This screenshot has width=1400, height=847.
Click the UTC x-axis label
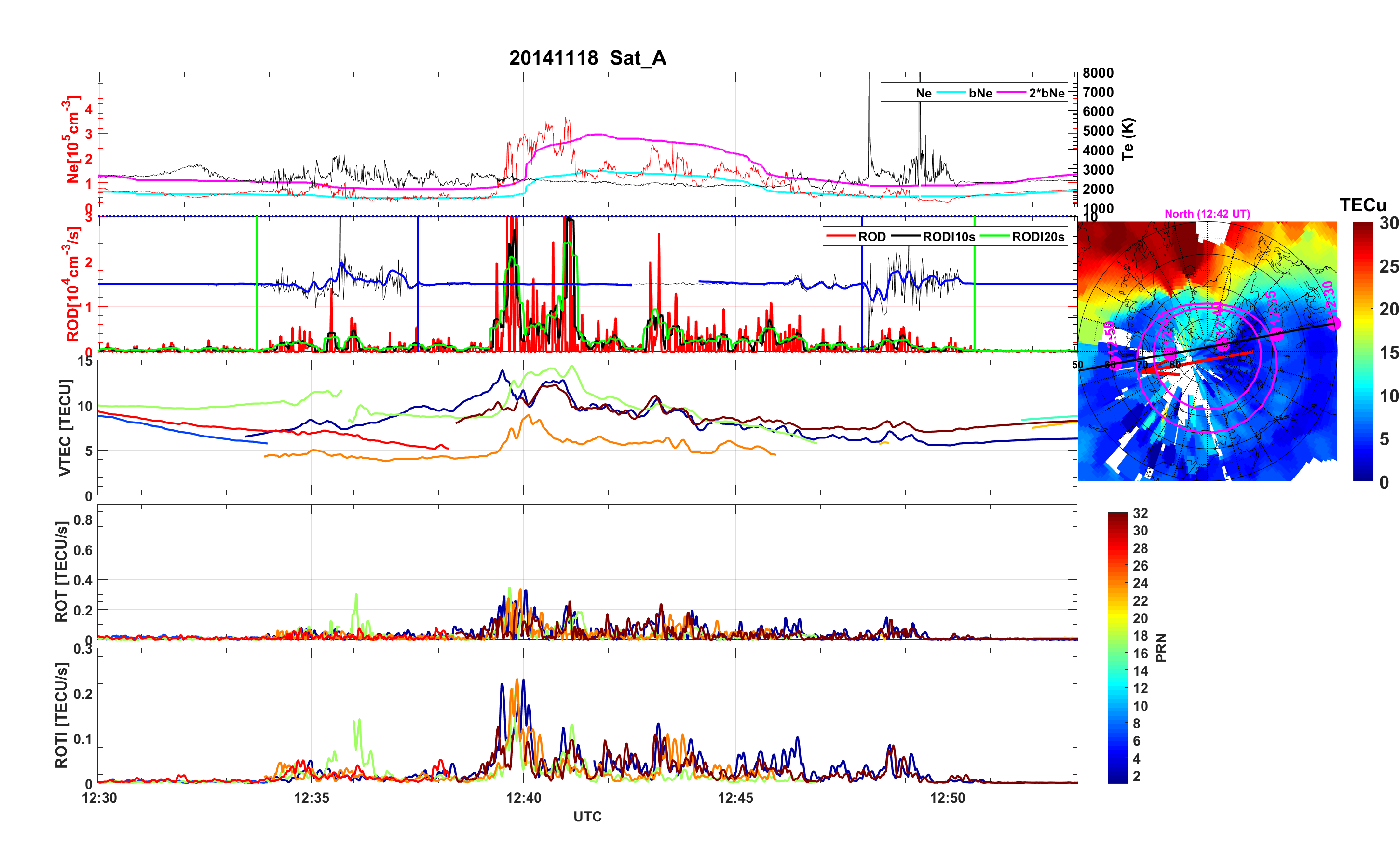tap(587, 817)
